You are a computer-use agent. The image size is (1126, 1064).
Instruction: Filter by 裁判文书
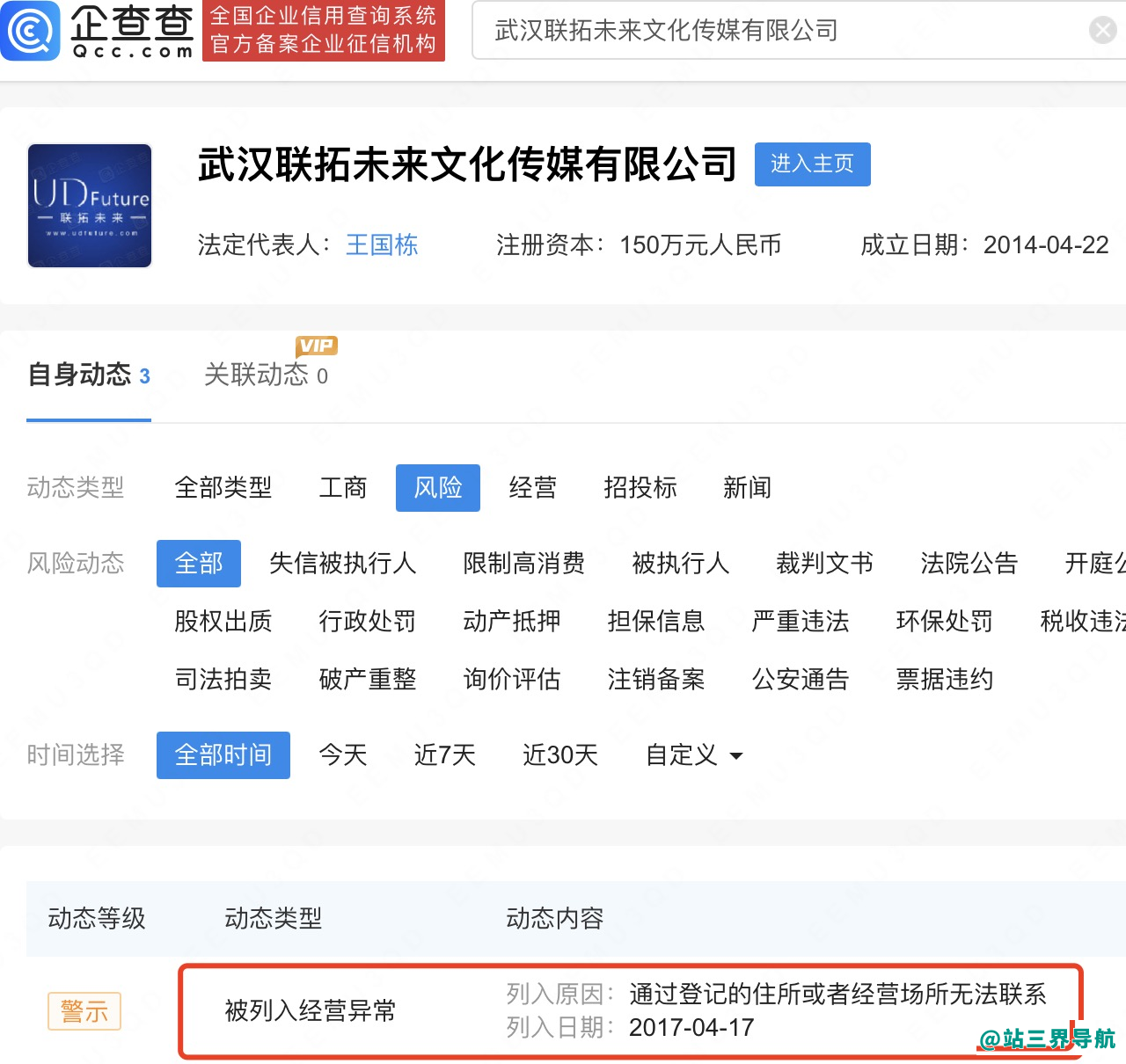tap(825, 563)
